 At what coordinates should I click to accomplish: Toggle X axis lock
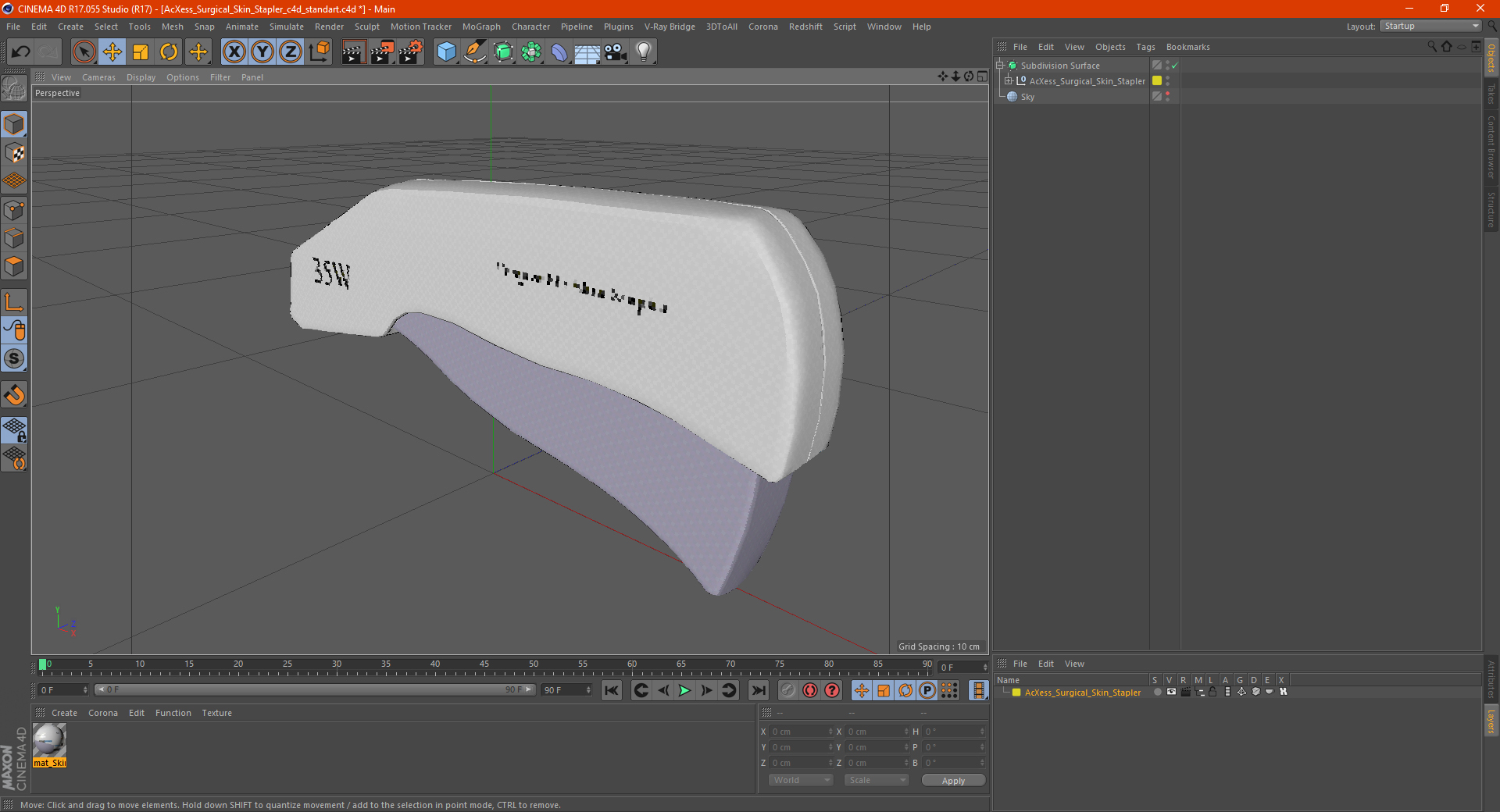234,52
